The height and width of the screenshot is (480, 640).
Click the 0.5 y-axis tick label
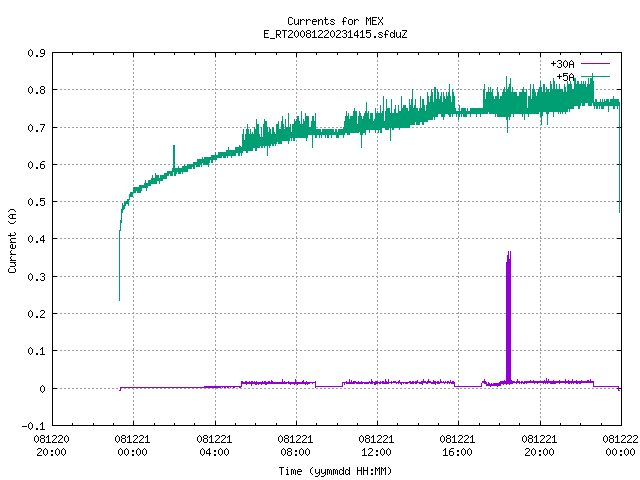[36, 202]
